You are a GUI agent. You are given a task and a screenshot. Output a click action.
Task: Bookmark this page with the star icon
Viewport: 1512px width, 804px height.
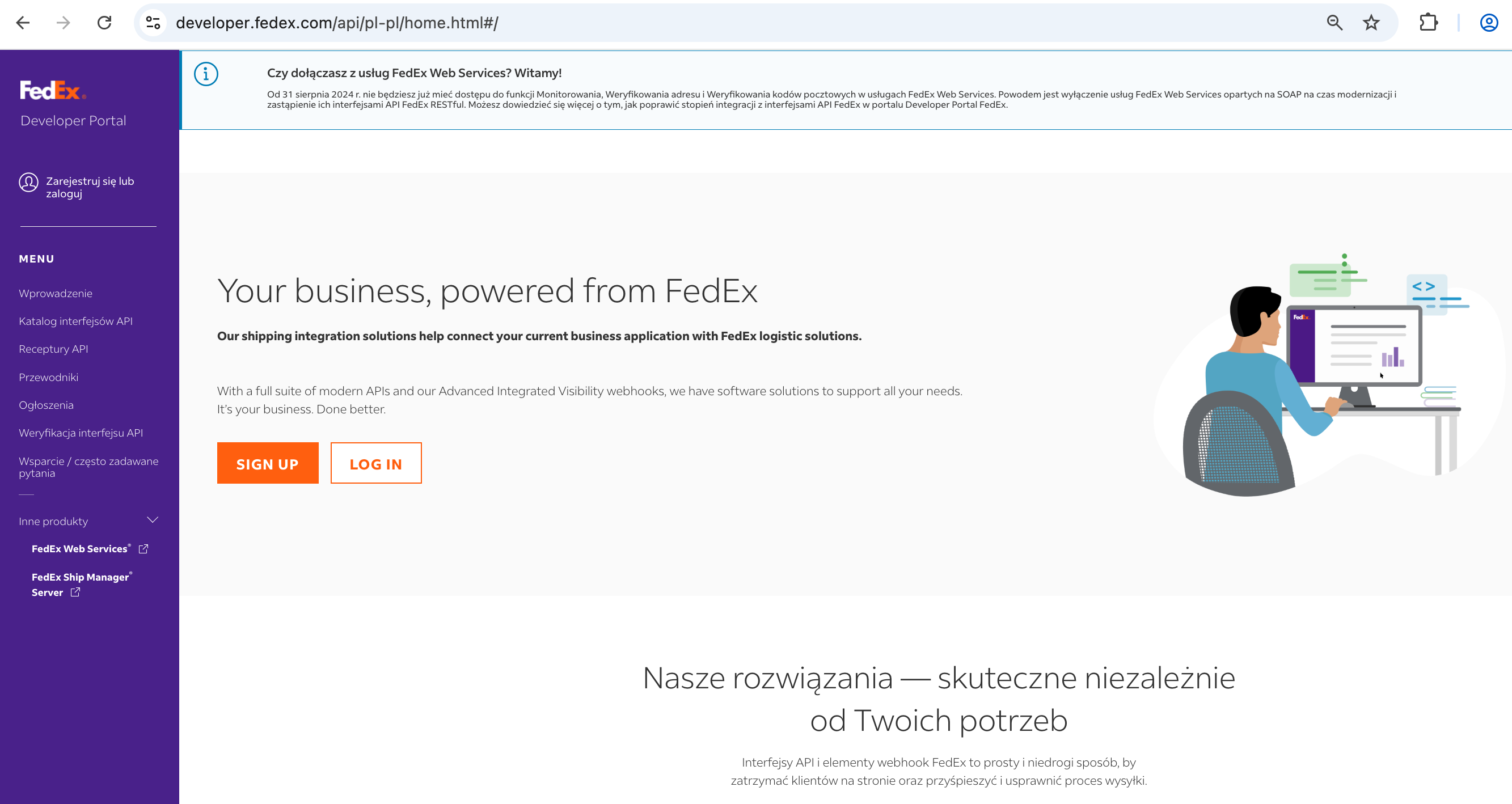coord(1371,23)
